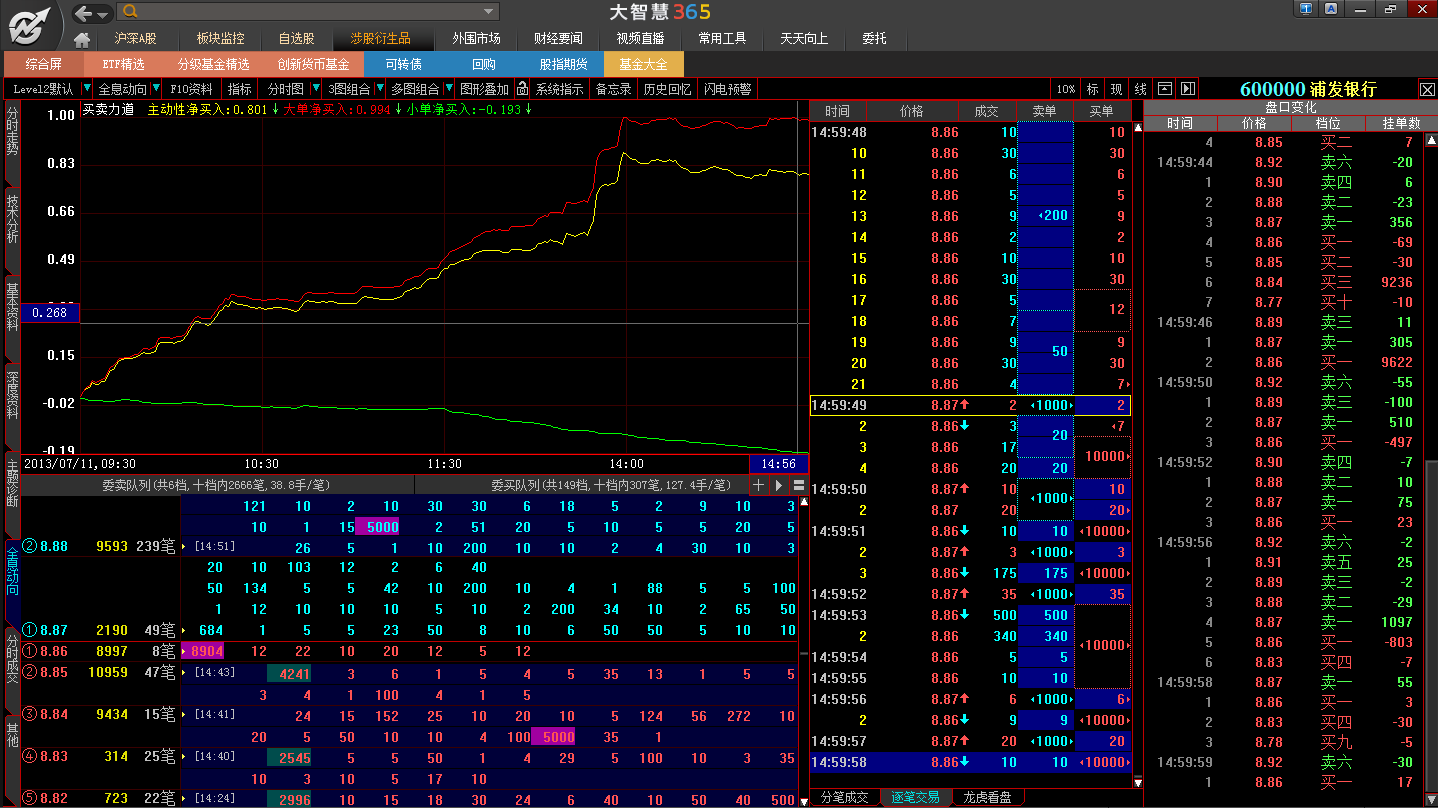Open the 沪深A股 menu
The height and width of the screenshot is (808, 1438).
(134, 39)
